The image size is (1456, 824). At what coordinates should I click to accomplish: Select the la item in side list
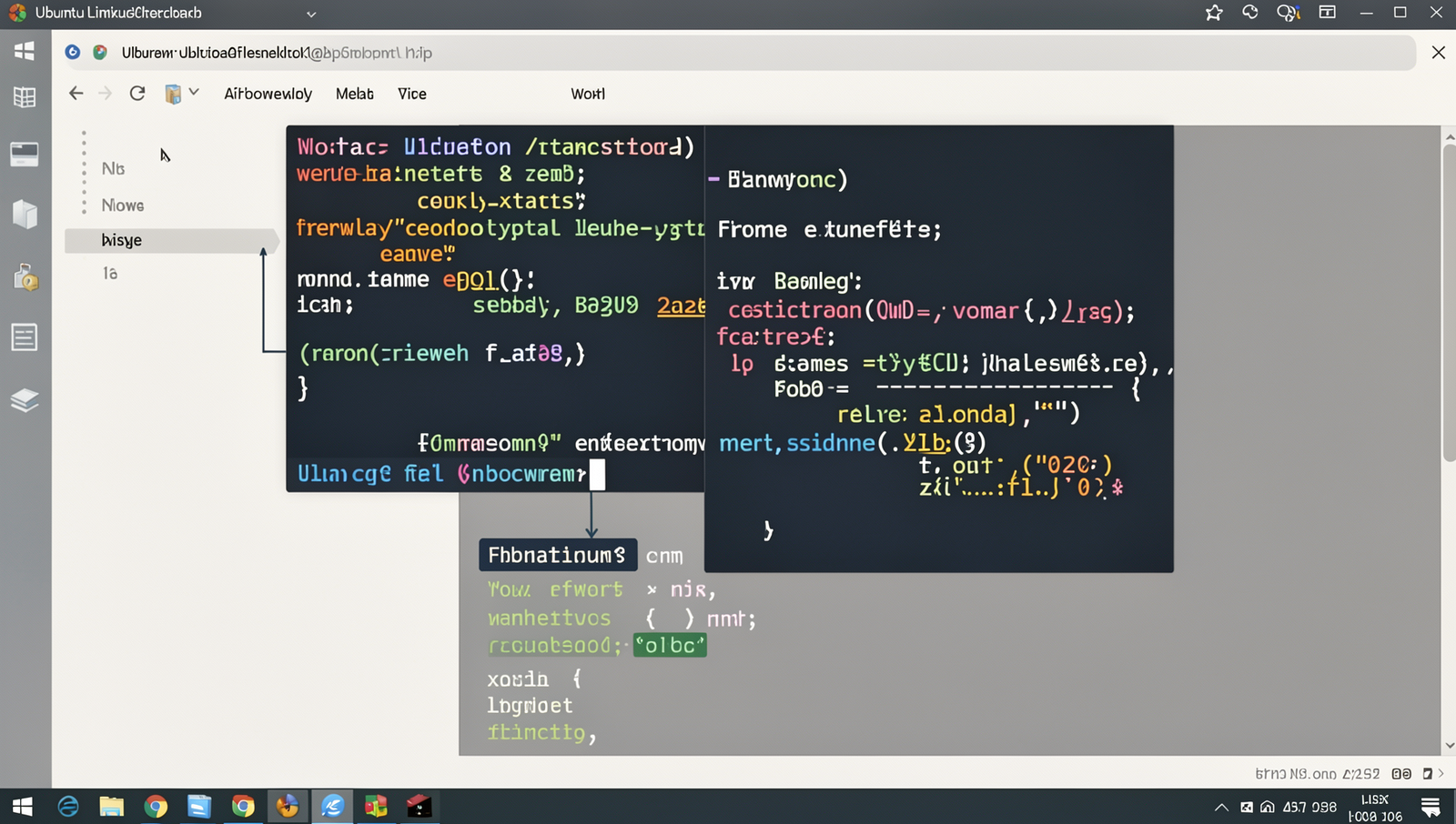click(x=110, y=273)
